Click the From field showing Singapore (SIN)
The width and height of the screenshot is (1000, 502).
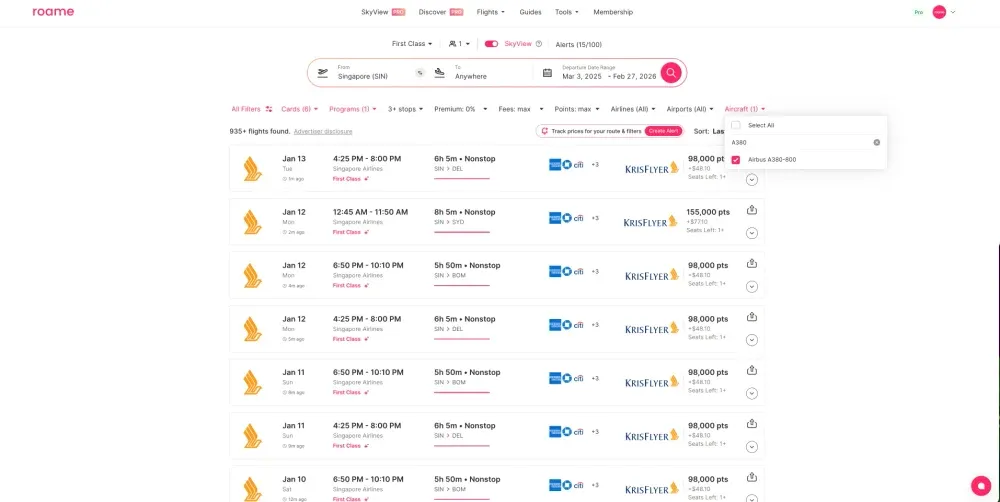pos(370,73)
